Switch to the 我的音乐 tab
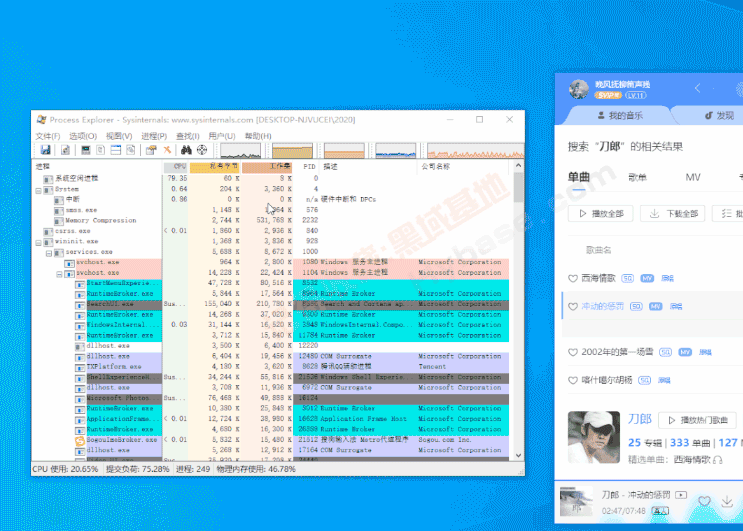 point(620,116)
